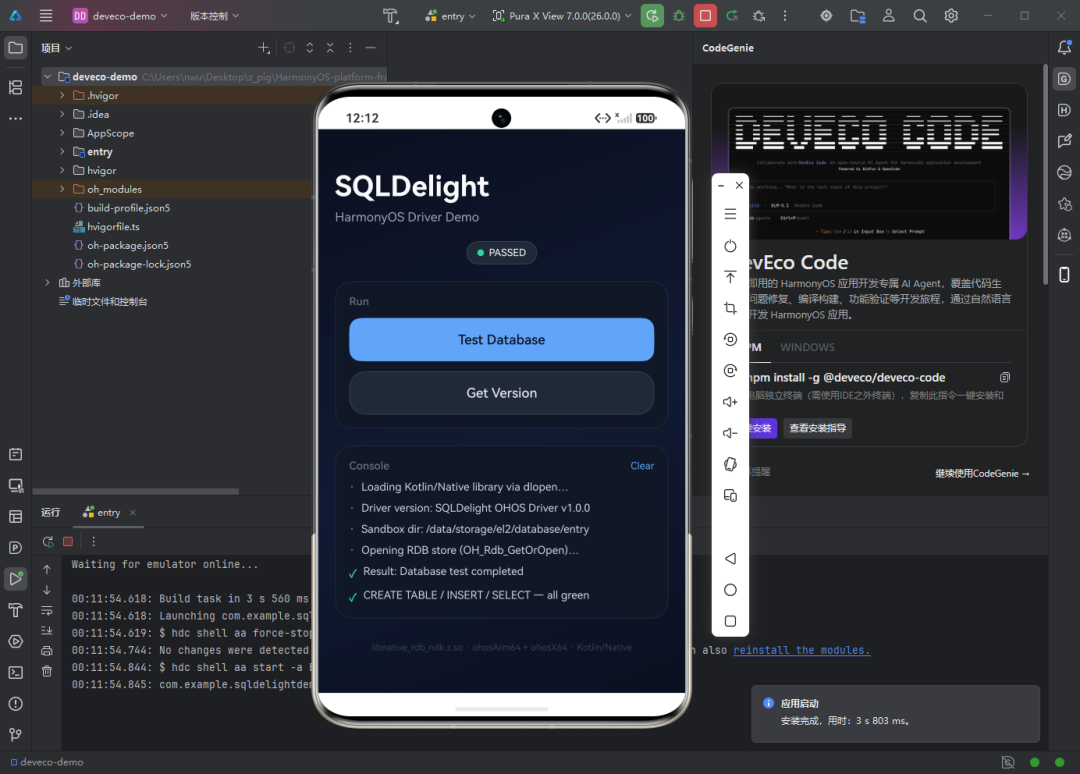Open deveco-demo project dropdown
The height and width of the screenshot is (774, 1080).
(x=120, y=16)
